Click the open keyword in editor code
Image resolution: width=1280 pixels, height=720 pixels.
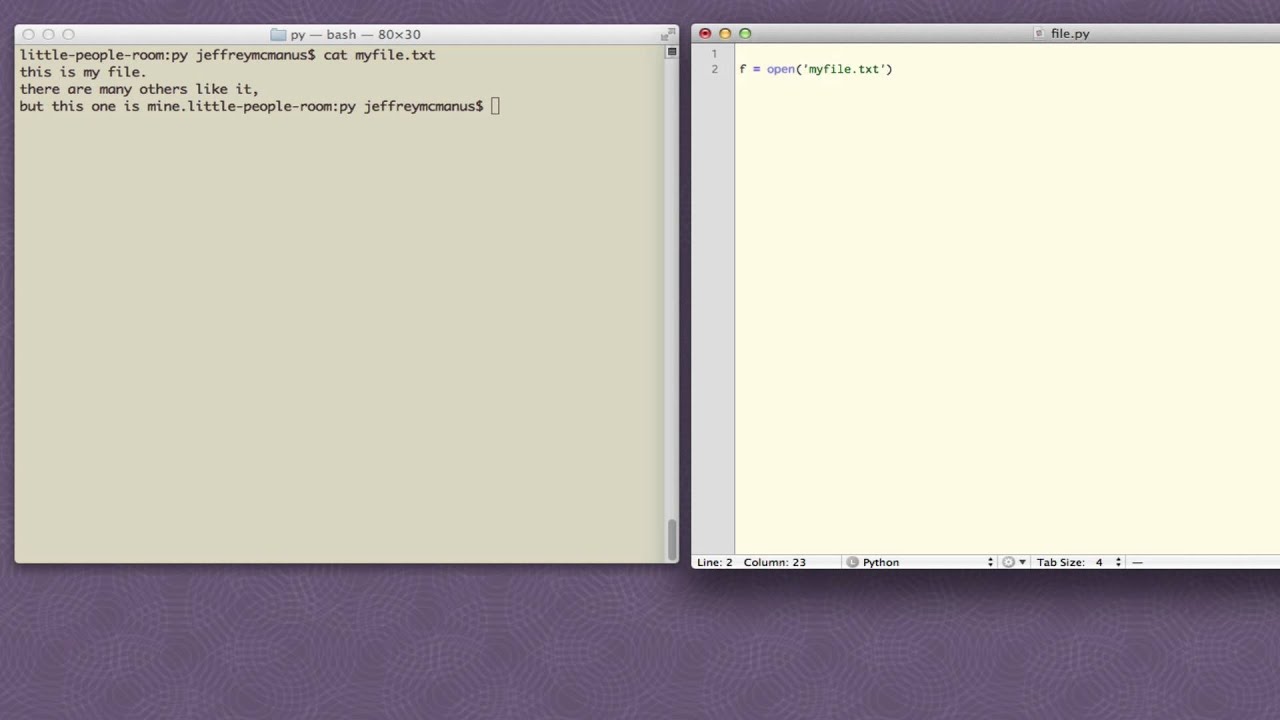point(780,69)
